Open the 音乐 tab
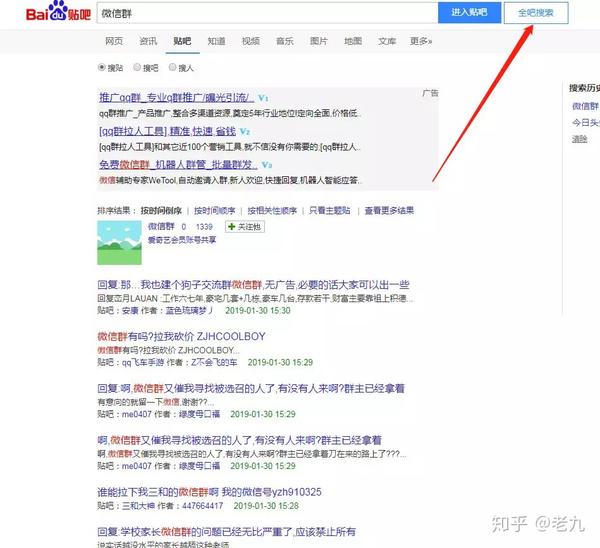The image size is (600, 548). point(285,41)
